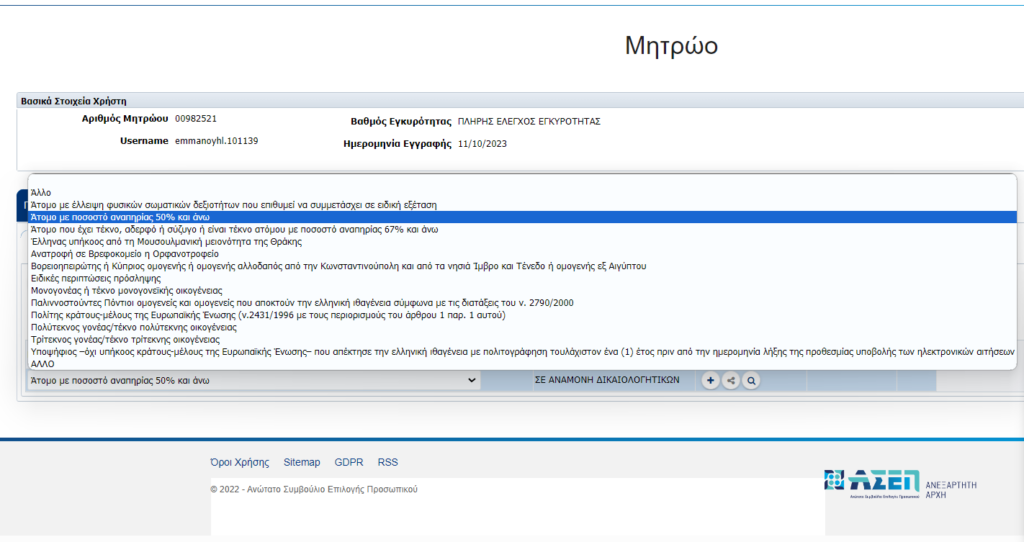Click username value 'emmanoyhl.101139'
This screenshot has height=542, width=1024.
pyautogui.click(x=216, y=141)
